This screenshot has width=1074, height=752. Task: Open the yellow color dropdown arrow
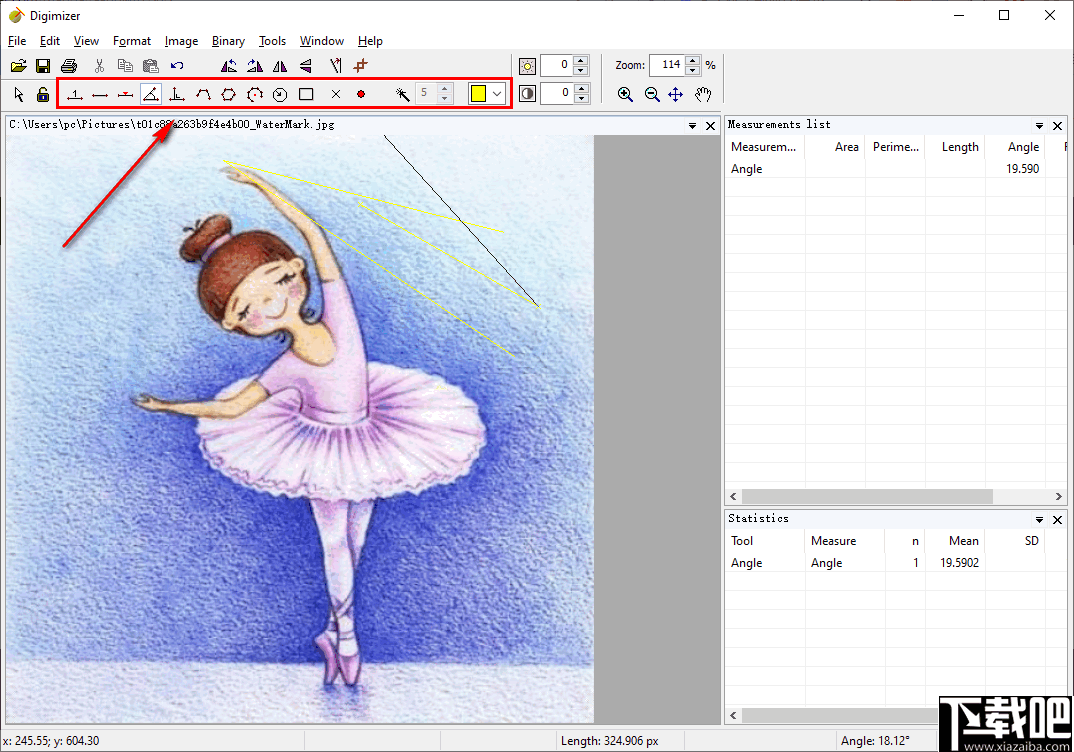point(497,94)
